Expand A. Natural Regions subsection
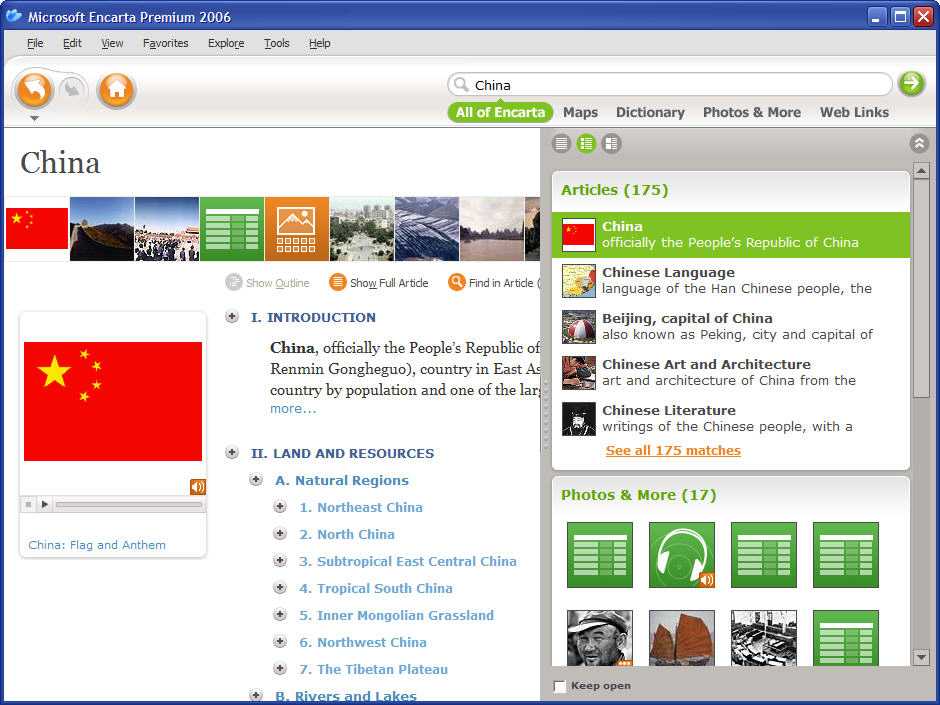This screenshot has width=940, height=705. [x=256, y=480]
